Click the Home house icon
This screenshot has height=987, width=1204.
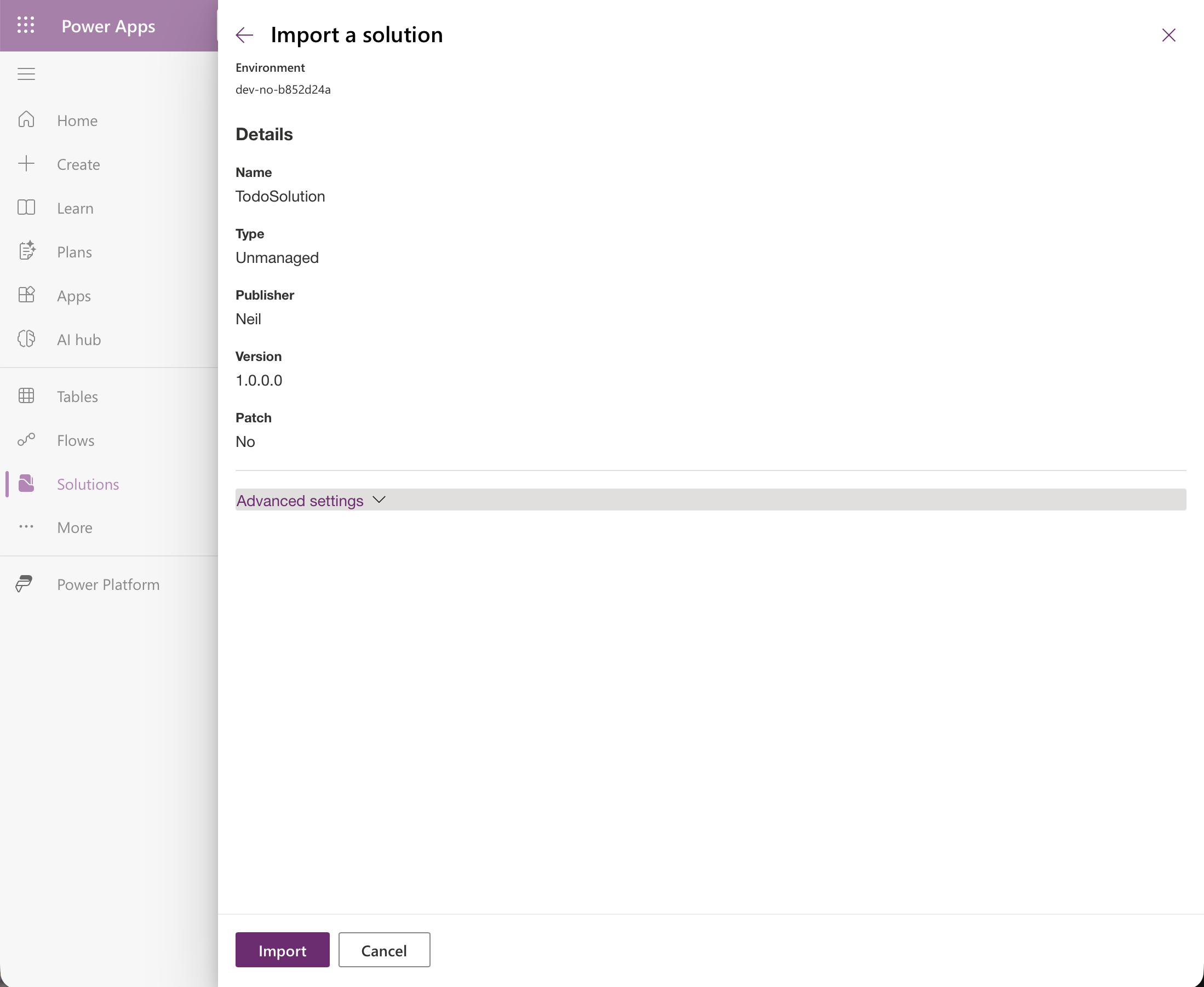tap(26, 119)
